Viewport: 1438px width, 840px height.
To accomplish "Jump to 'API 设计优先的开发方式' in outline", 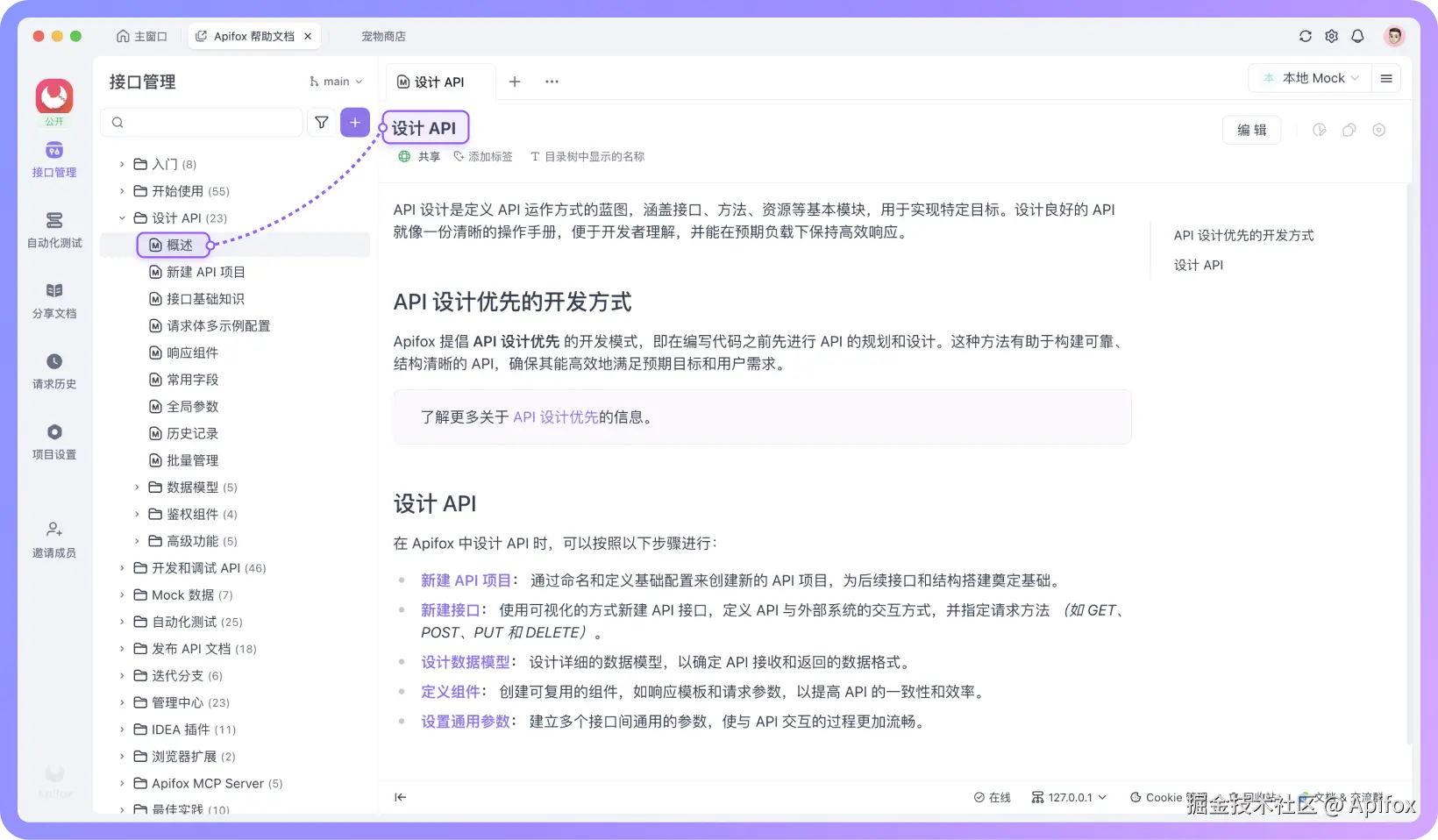I will [1243, 235].
